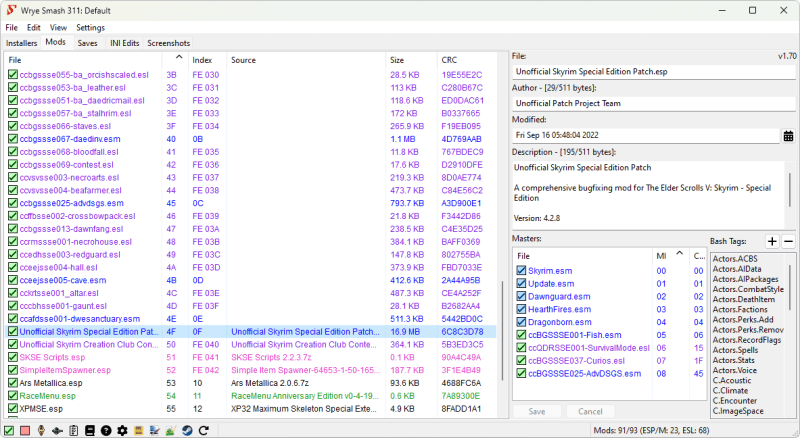The width and height of the screenshot is (800, 438).
Task: Uncheck Ars Metallica.esp in mod list
Action: (13, 383)
